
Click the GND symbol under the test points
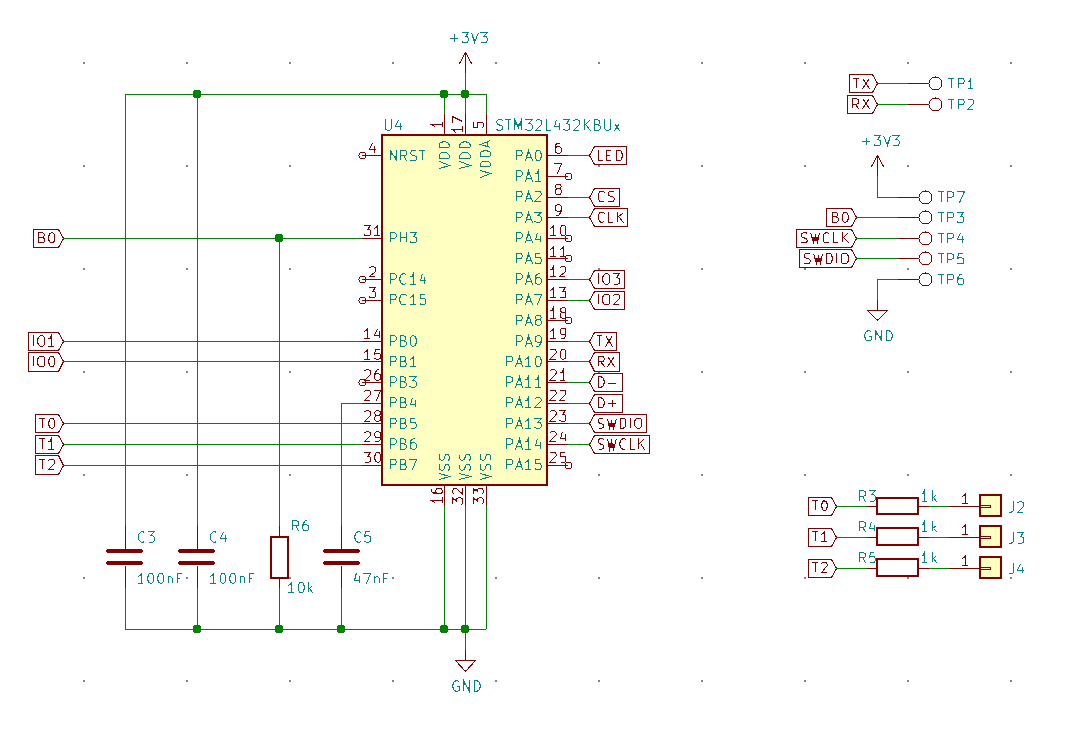877,315
